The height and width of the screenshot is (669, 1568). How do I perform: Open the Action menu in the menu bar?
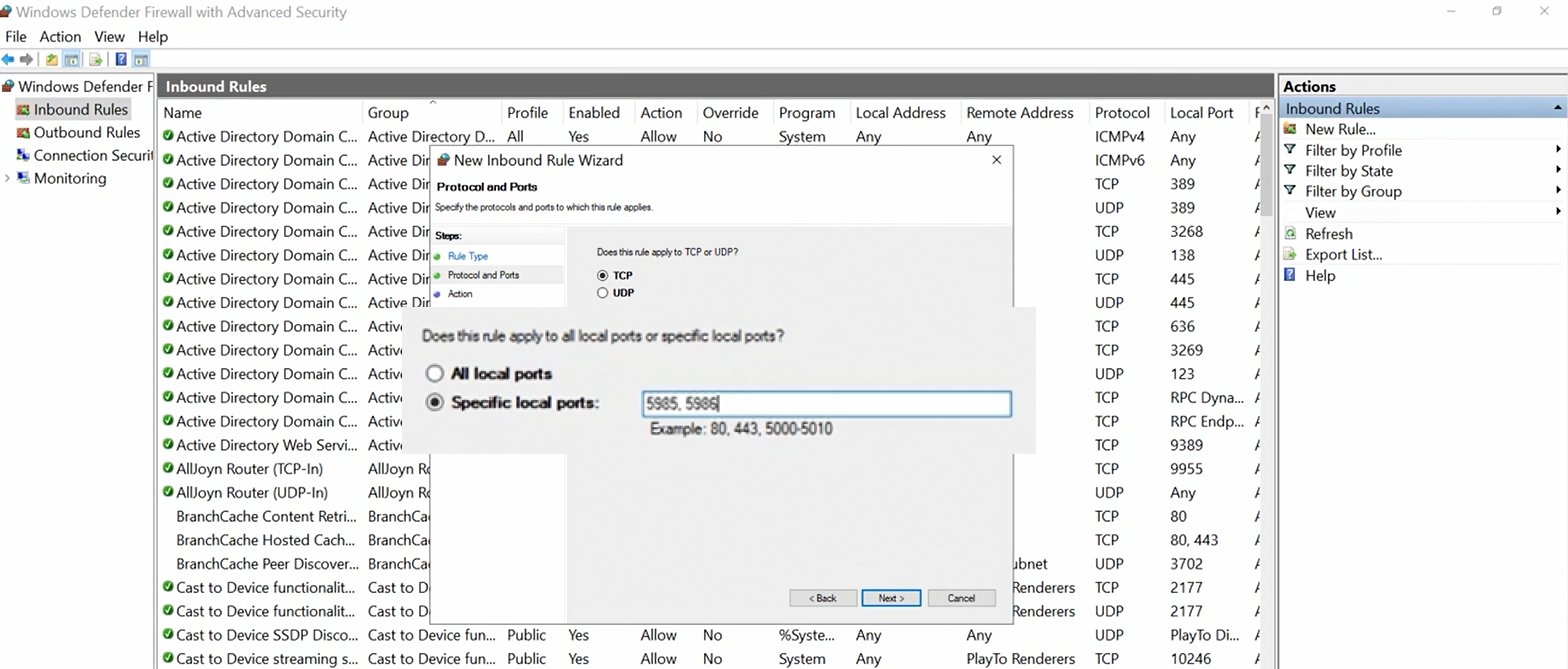[60, 37]
